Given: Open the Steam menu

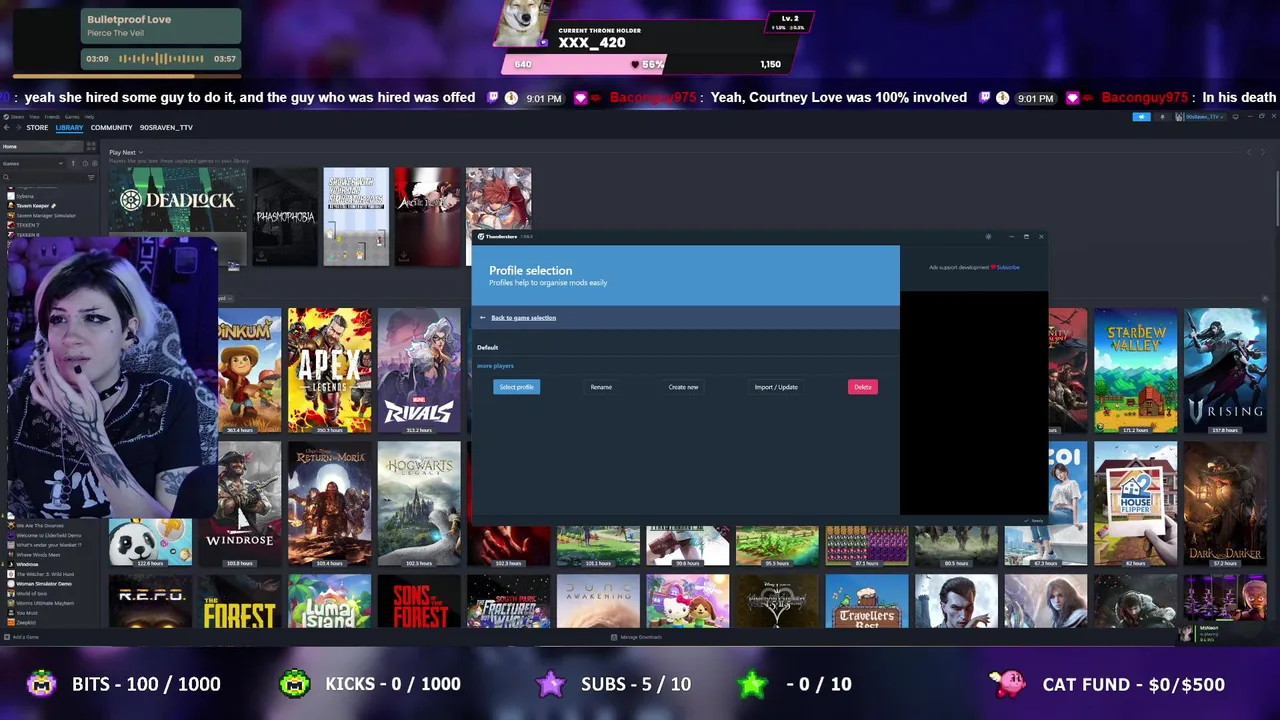Looking at the screenshot, I should point(14,117).
